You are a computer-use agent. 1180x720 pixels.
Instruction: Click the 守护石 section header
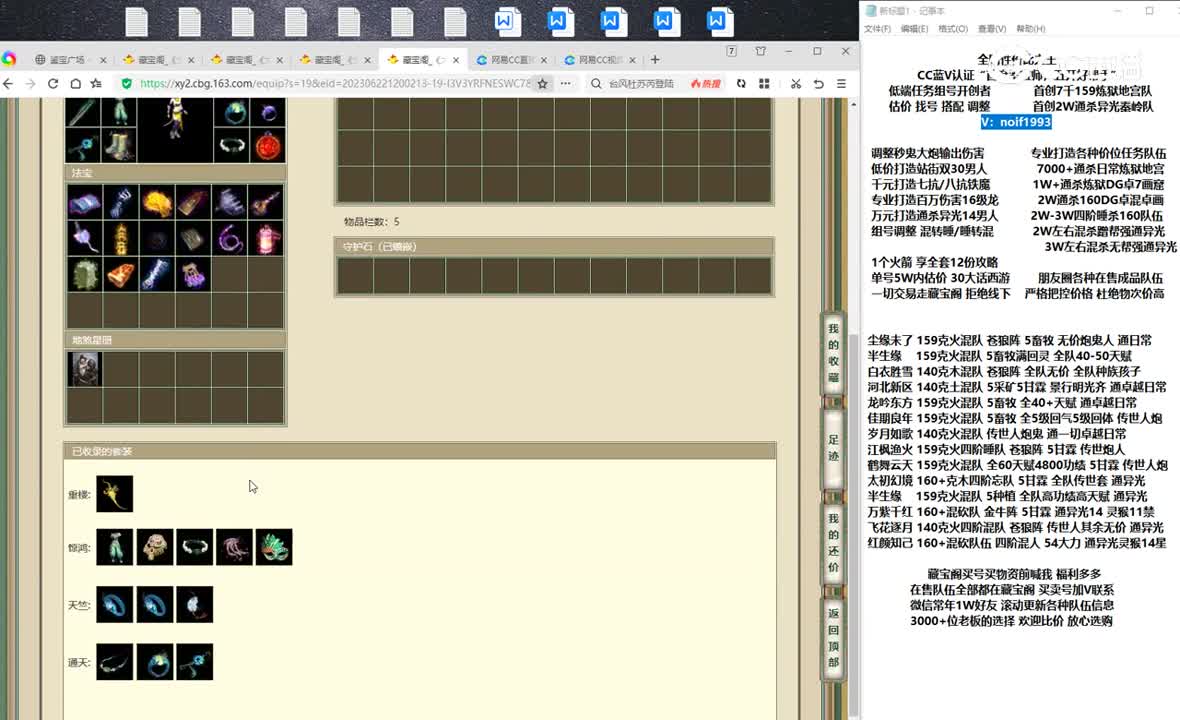tap(554, 247)
